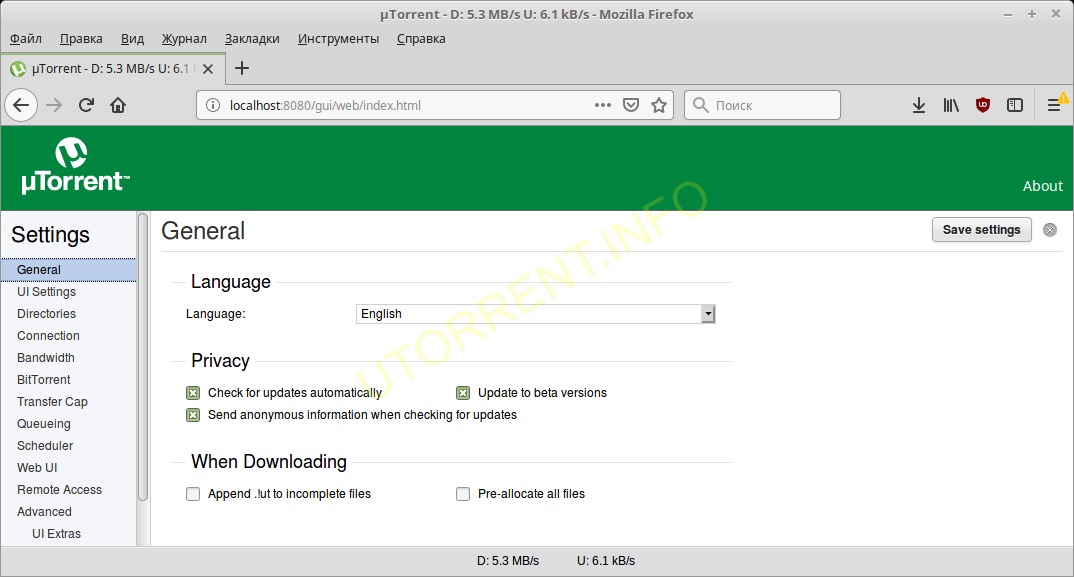Open UI Settings section
This screenshot has width=1074, height=577.
[47, 292]
